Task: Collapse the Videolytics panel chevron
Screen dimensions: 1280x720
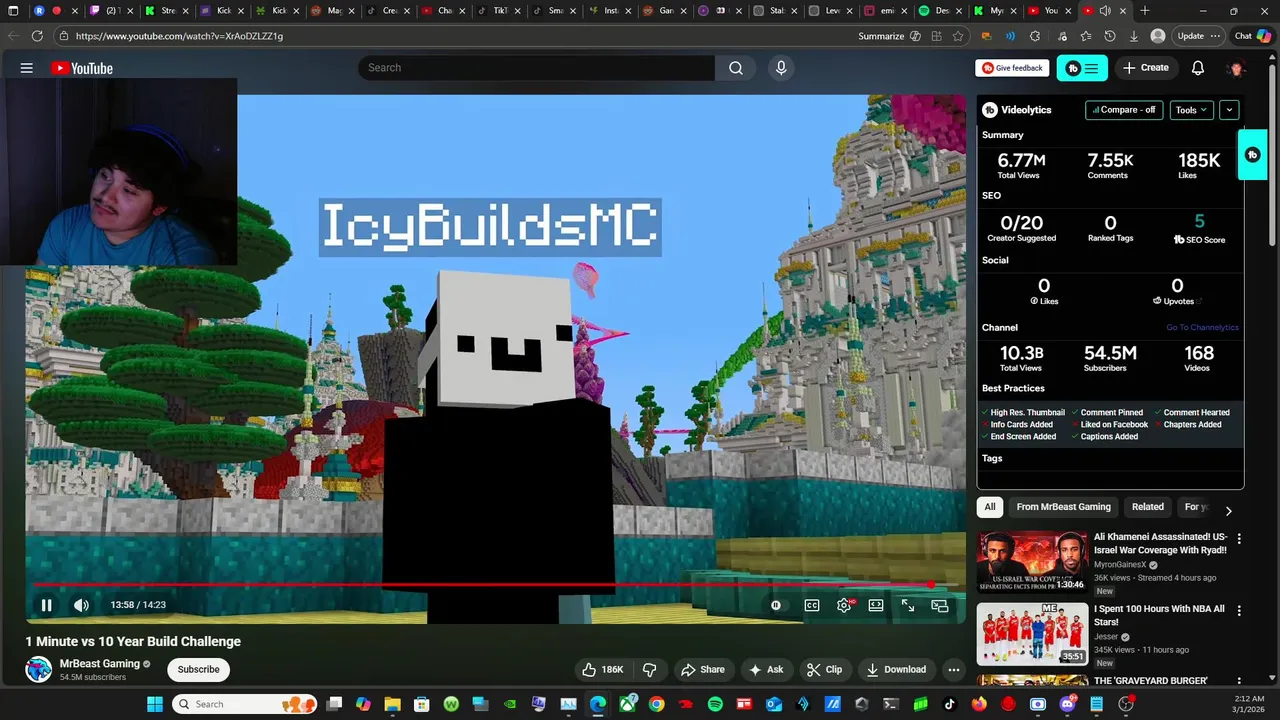Action: point(1229,110)
